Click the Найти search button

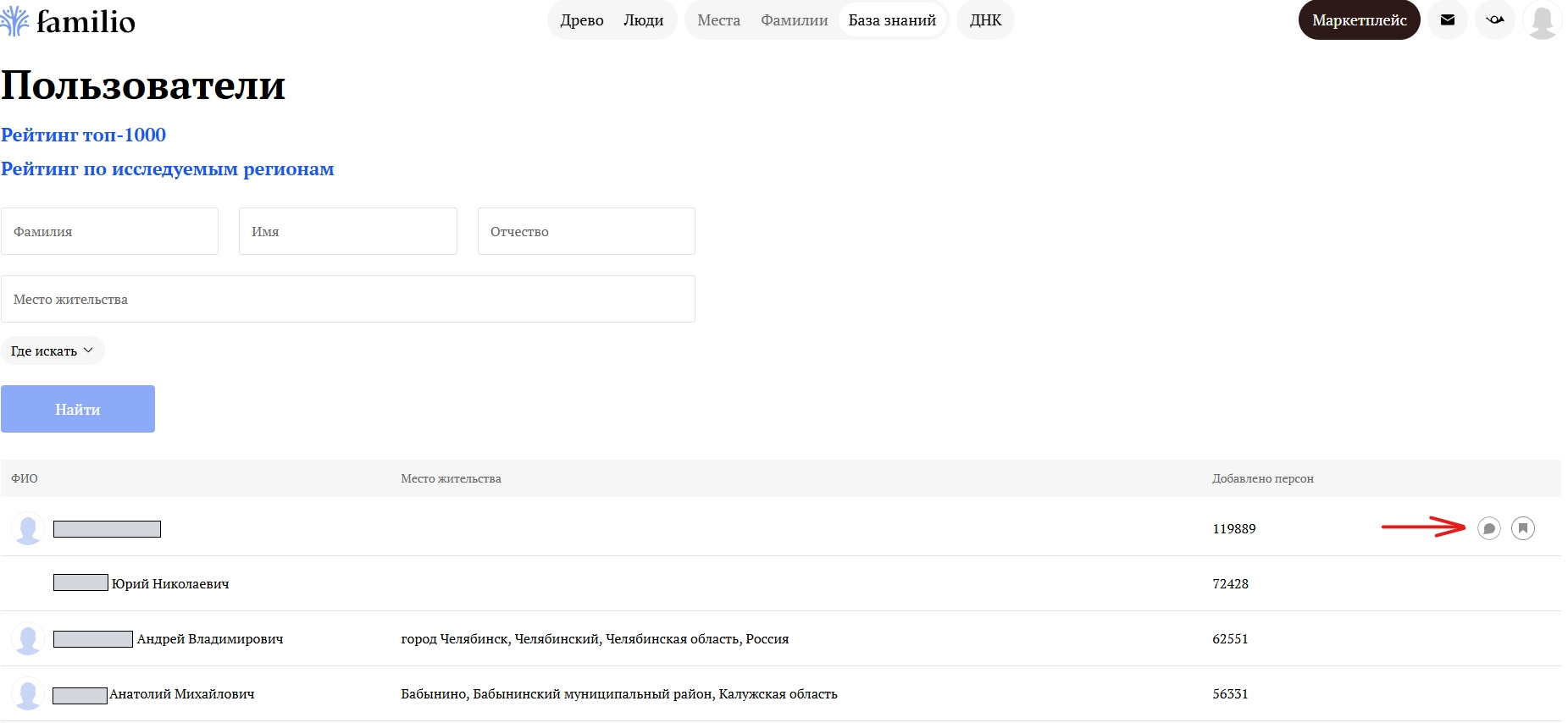(78, 409)
